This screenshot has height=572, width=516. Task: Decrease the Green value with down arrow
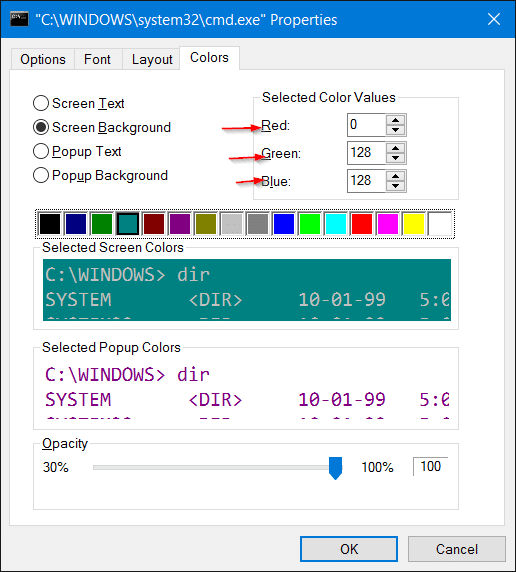(x=396, y=158)
